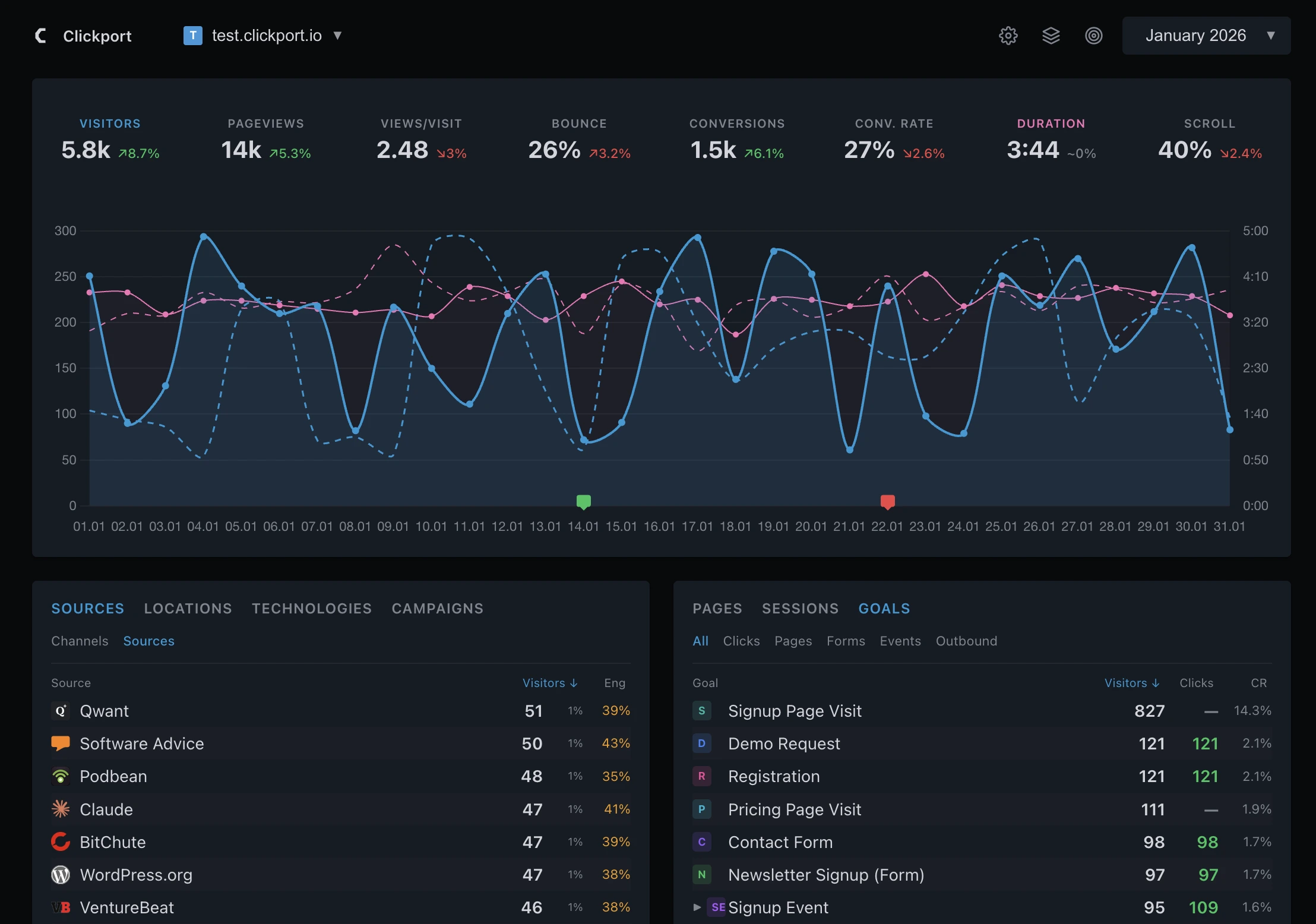The height and width of the screenshot is (924, 1316).
Task: Click the Claude source icon
Action: click(x=61, y=809)
